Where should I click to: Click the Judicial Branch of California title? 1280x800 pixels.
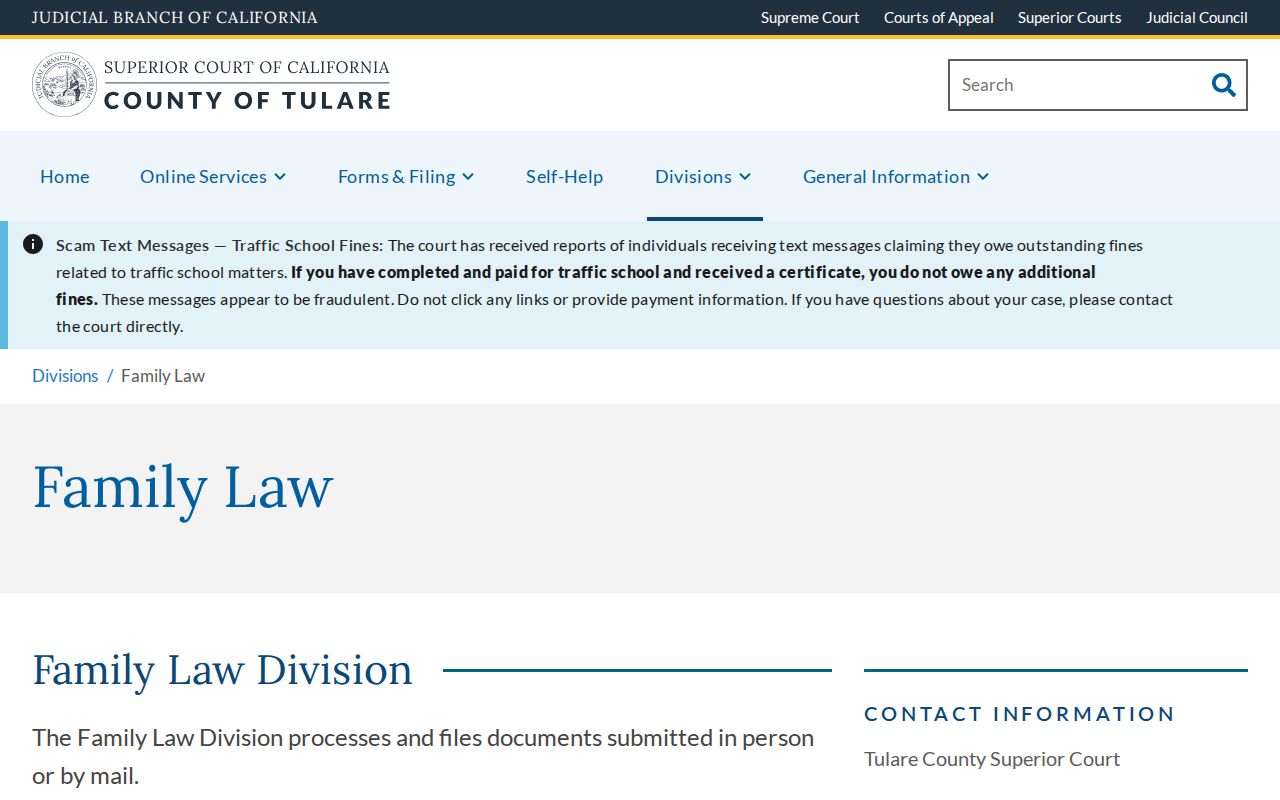coord(175,17)
